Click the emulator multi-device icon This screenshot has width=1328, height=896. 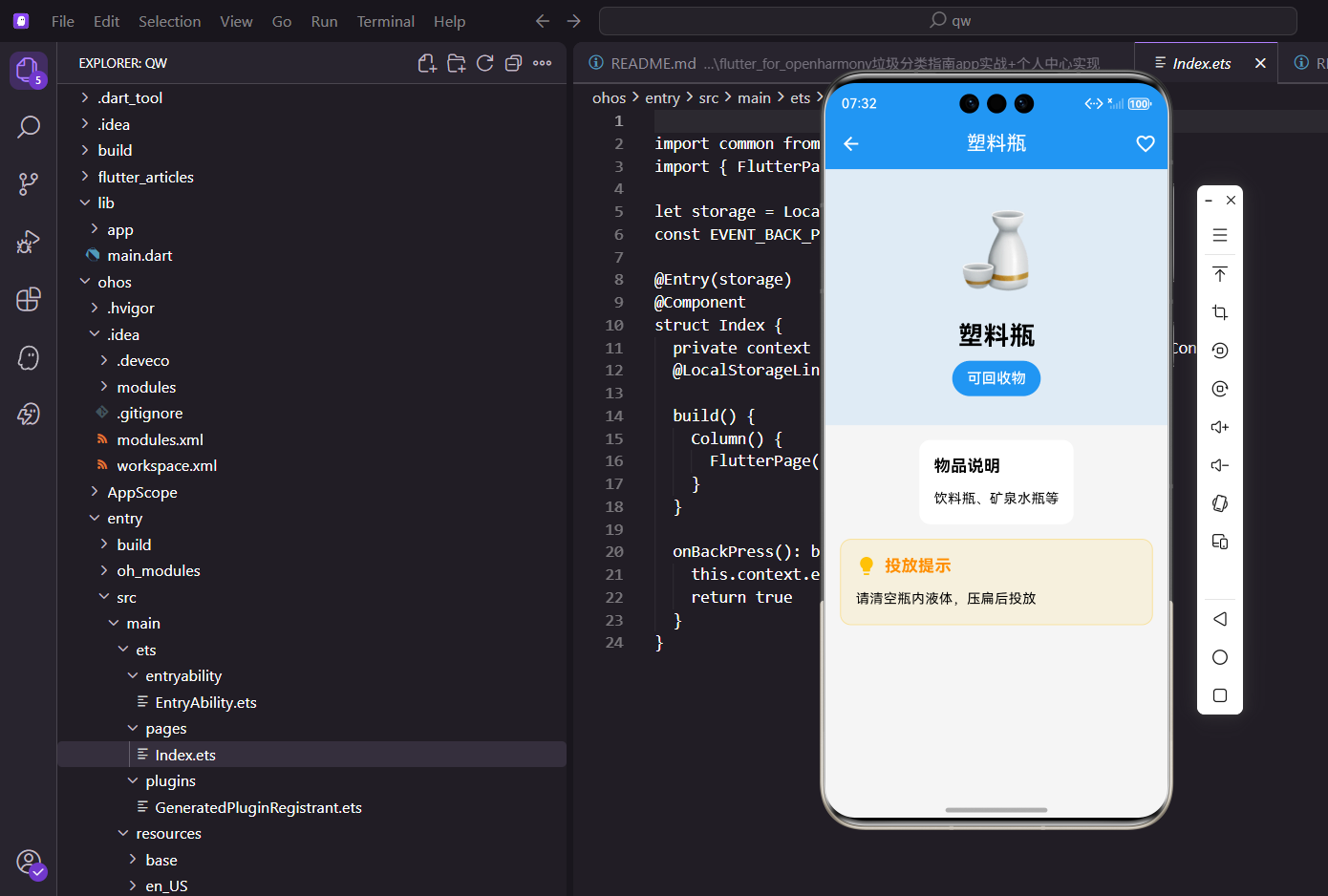coord(1220,542)
